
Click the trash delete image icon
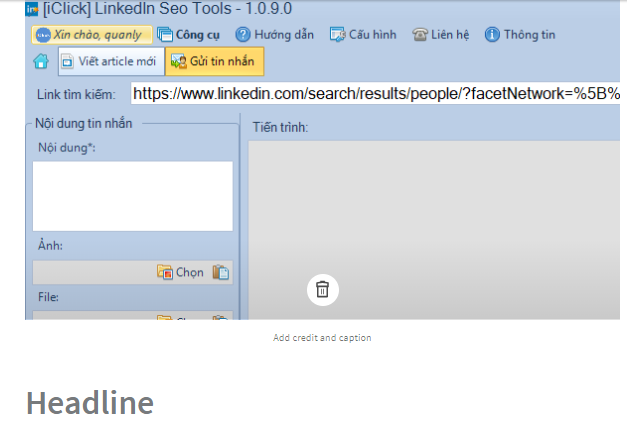(x=323, y=289)
